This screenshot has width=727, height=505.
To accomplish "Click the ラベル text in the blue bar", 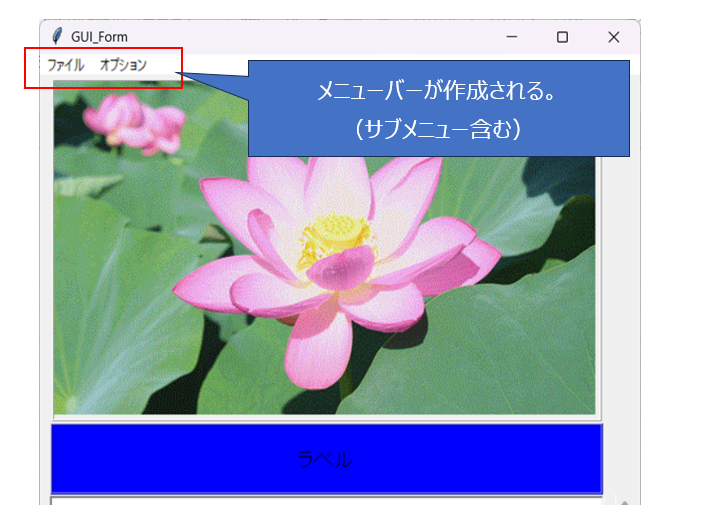I will [x=325, y=460].
